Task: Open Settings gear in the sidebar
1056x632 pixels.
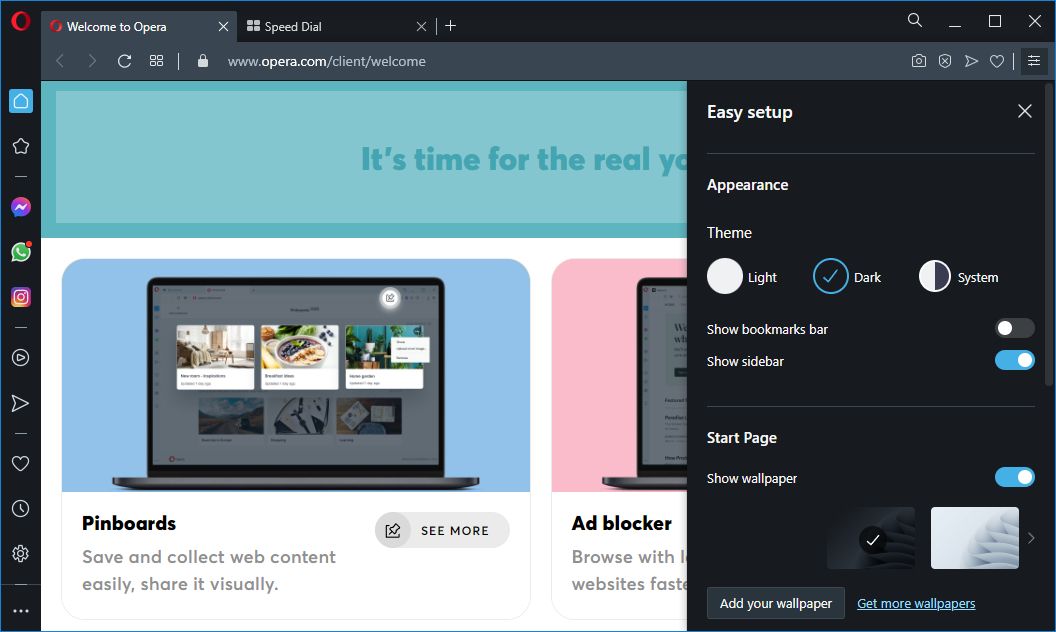Action: pos(21,553)
